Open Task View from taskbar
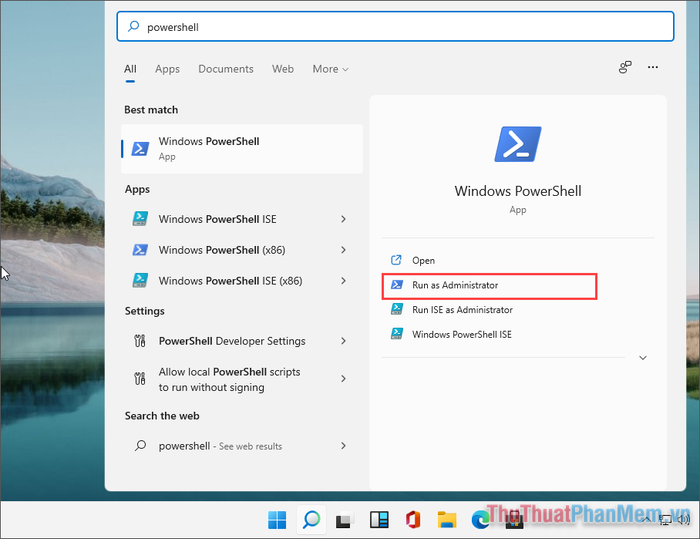This screenshot has width=700, height=539. coord(345,520)
